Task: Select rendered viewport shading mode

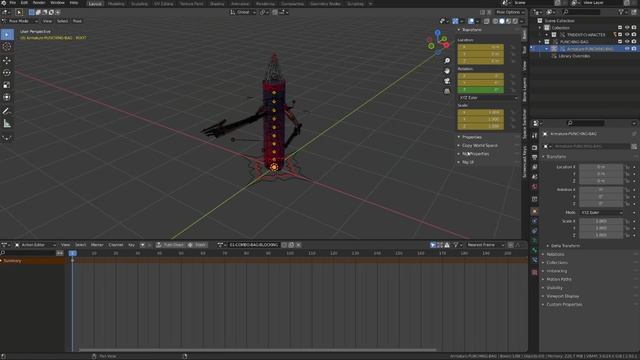Action: pyautogui.click(x=515, y=21)
